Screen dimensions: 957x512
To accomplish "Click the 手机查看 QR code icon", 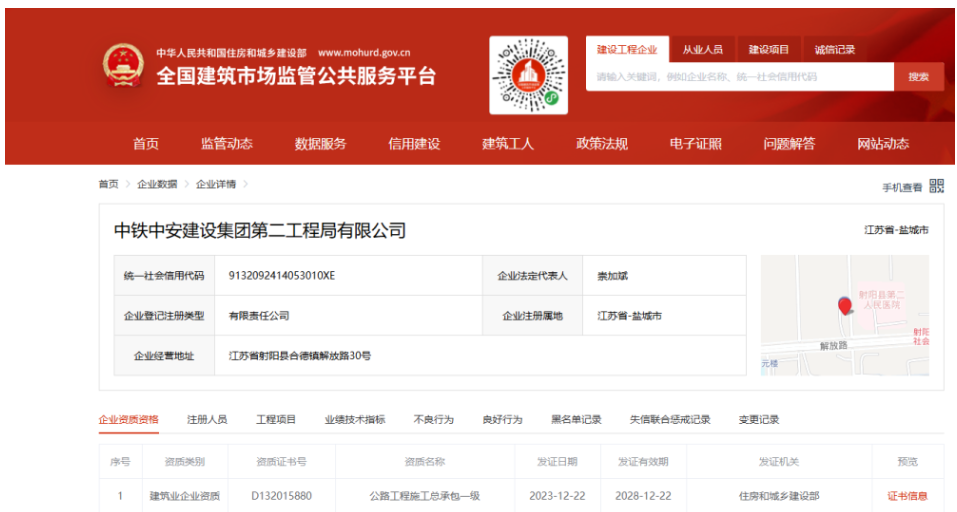I will tap(936, 186).
